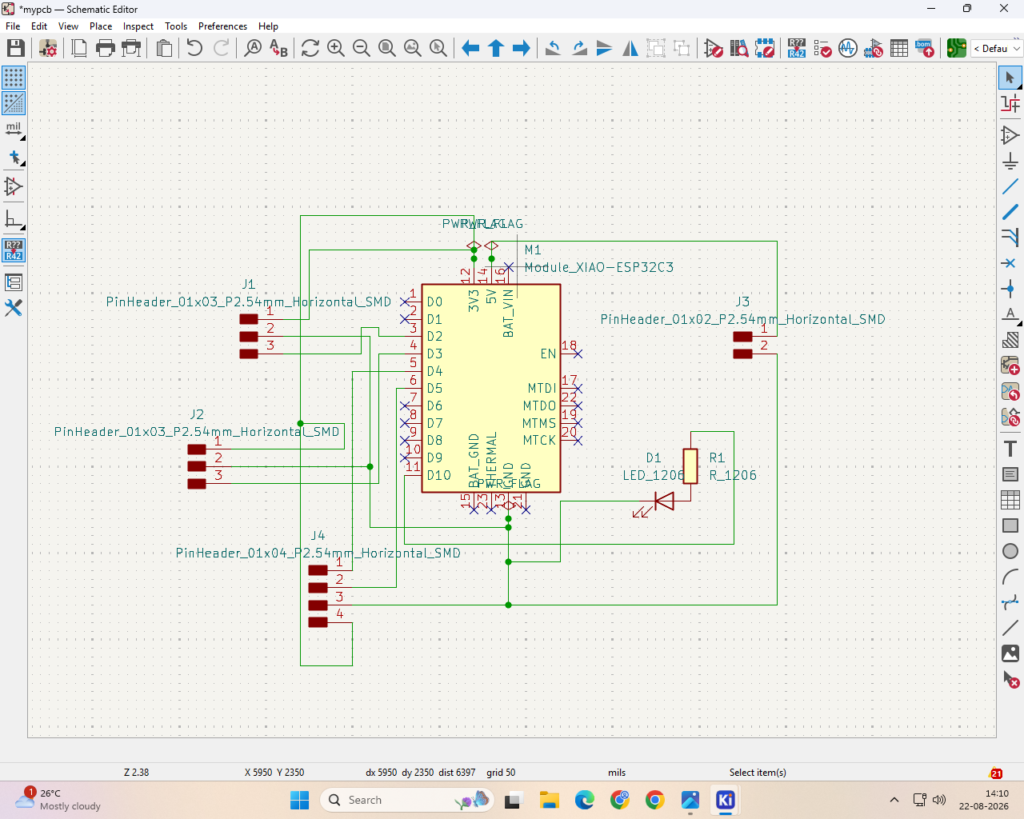Toggle the hierarchy navigator panel
This screenshot has width=1024, height=819.
pos(14,282)
